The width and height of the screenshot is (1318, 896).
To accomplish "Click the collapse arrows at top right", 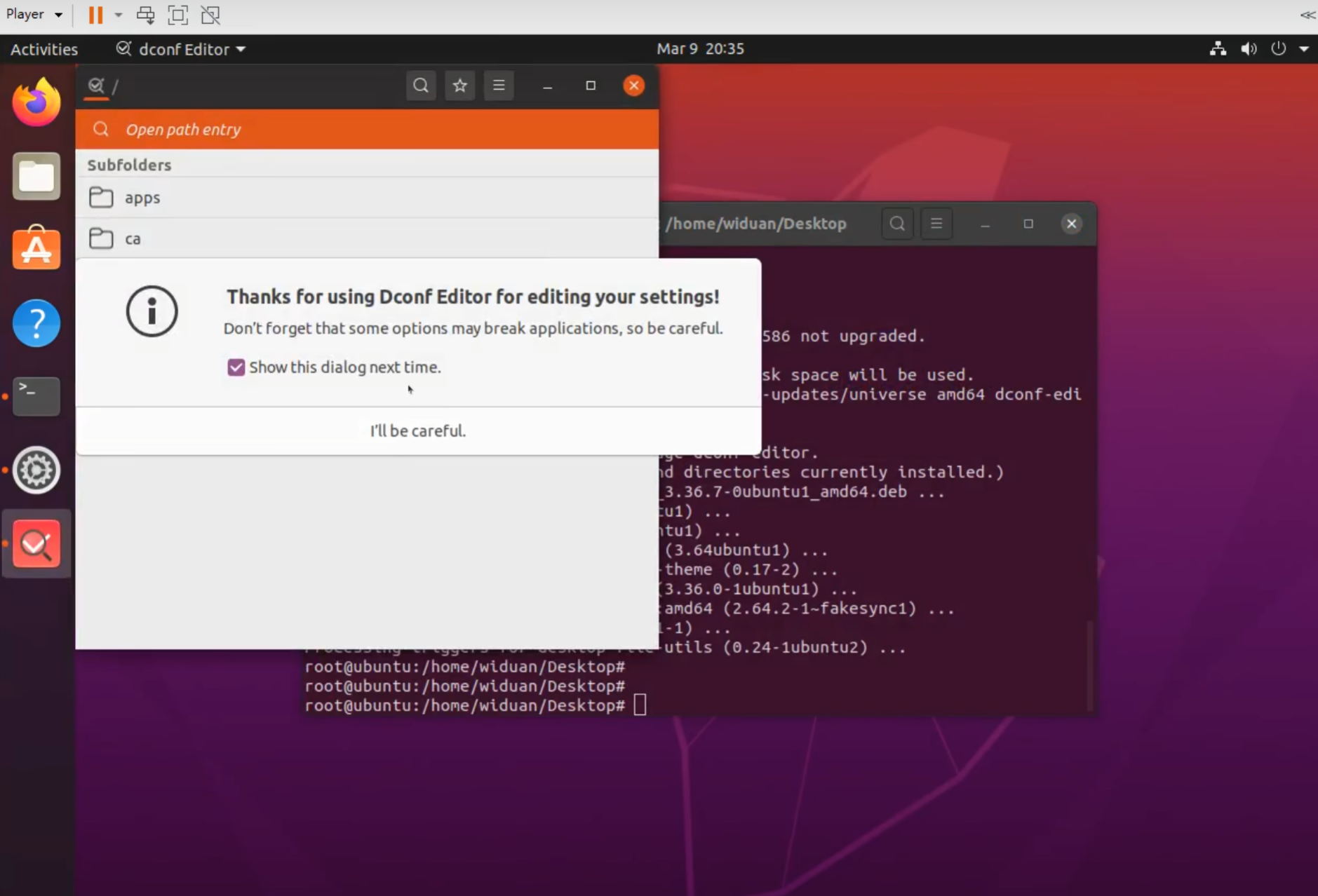I will point(1307,15).
